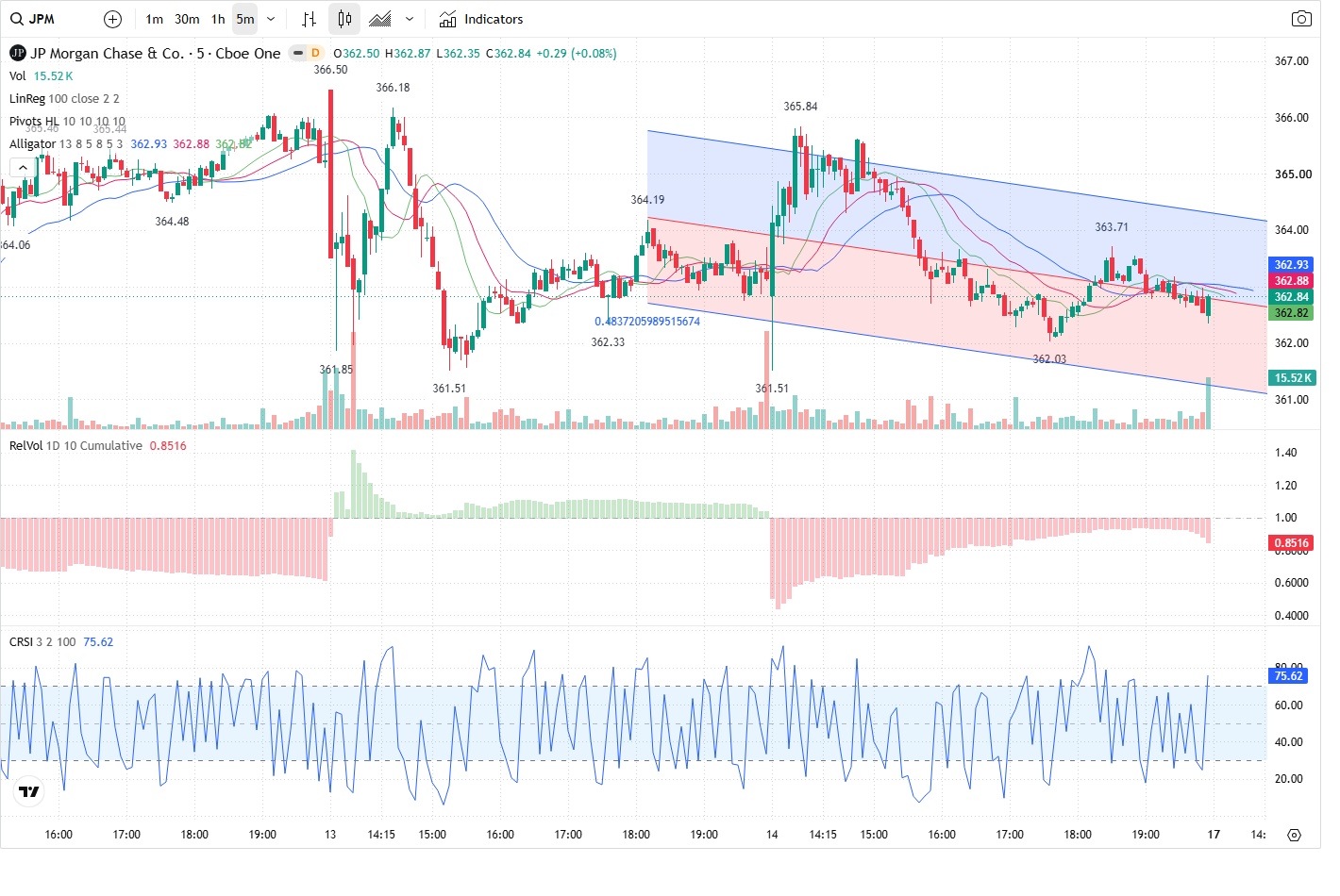Click the orange D delayed-data badge
The height and width of the screenshot is (896, 1340).
point(315,53)
